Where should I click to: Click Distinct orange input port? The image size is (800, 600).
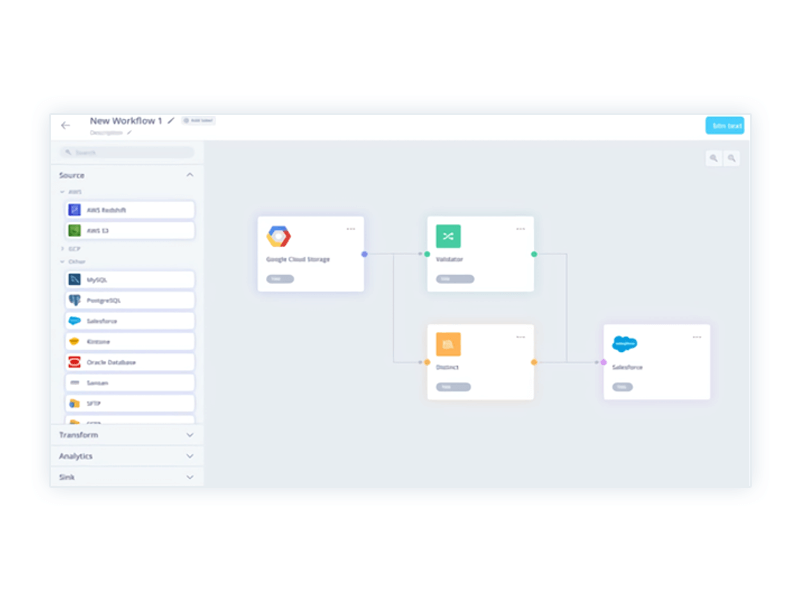point(427,362)
